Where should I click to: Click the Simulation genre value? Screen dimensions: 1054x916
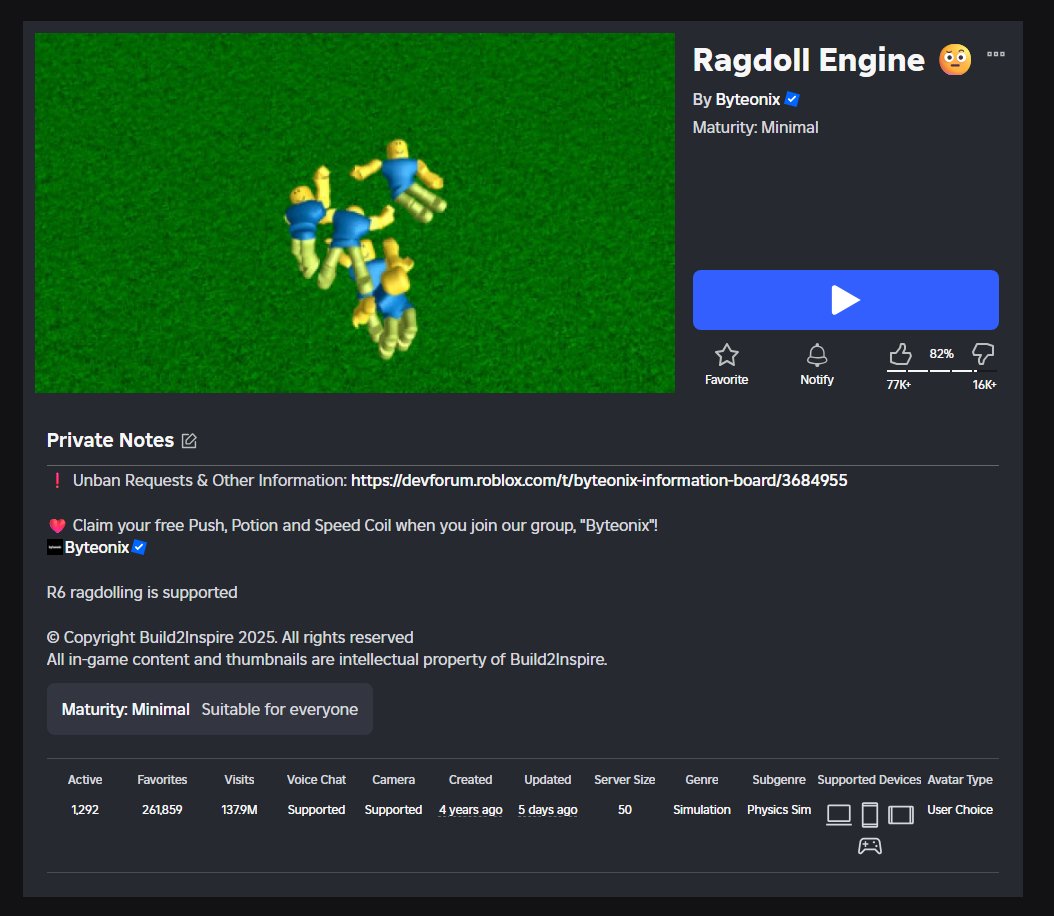702,810
